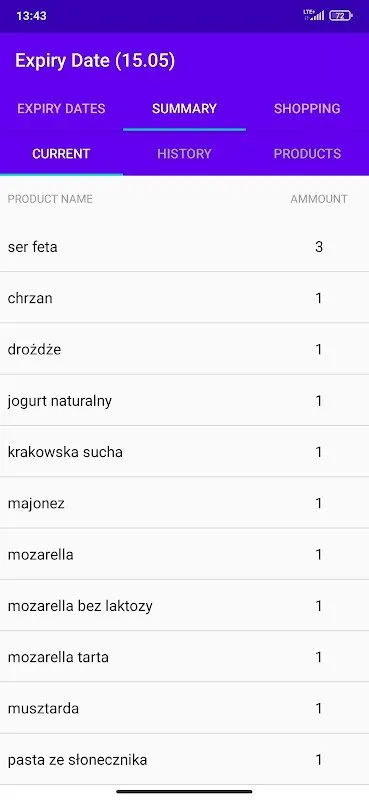Select the Current sub-tab
This screenshot has height=800, width=369.
[61, 154]
